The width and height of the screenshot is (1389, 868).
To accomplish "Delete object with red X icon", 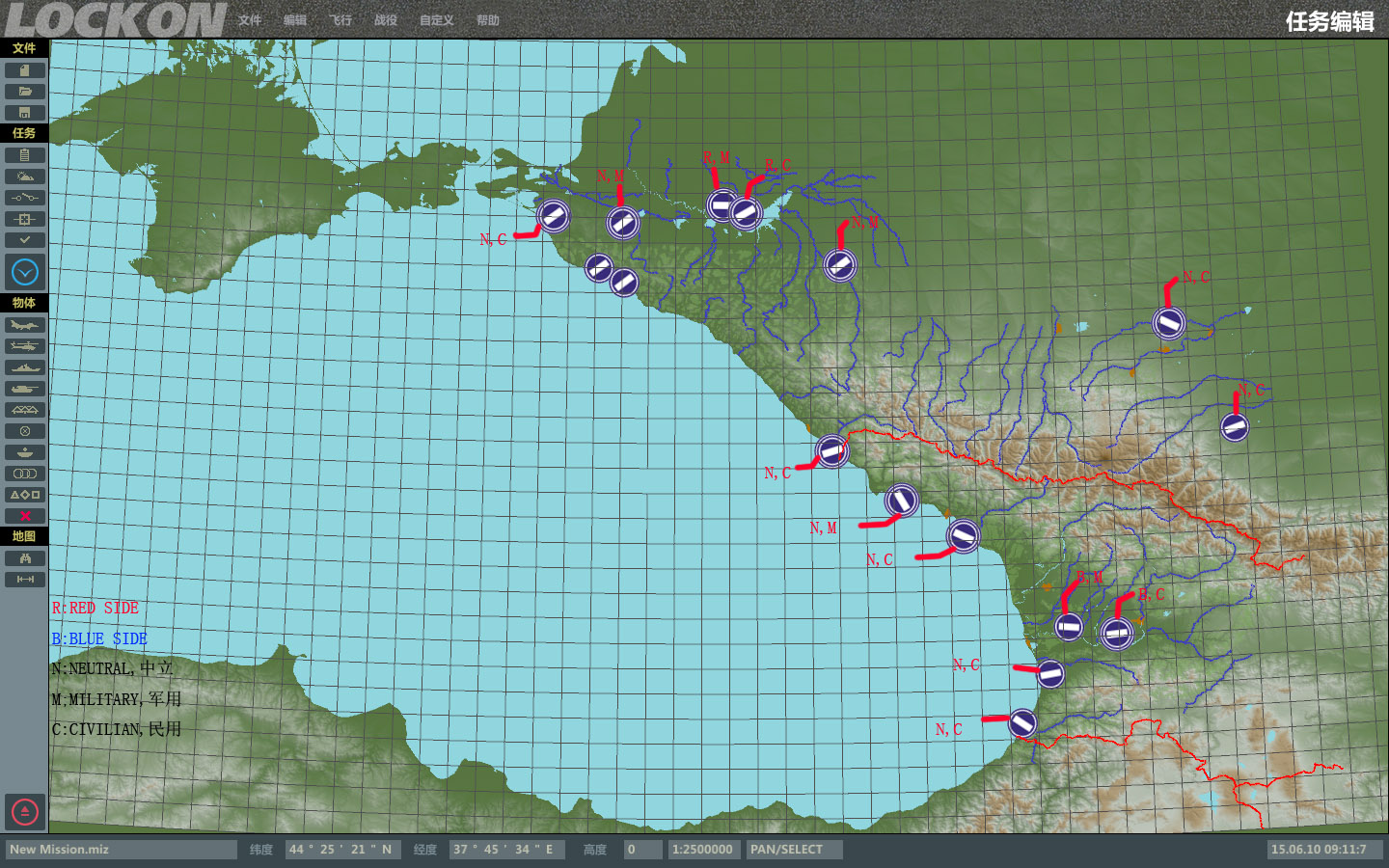I will tap(24, 516).
